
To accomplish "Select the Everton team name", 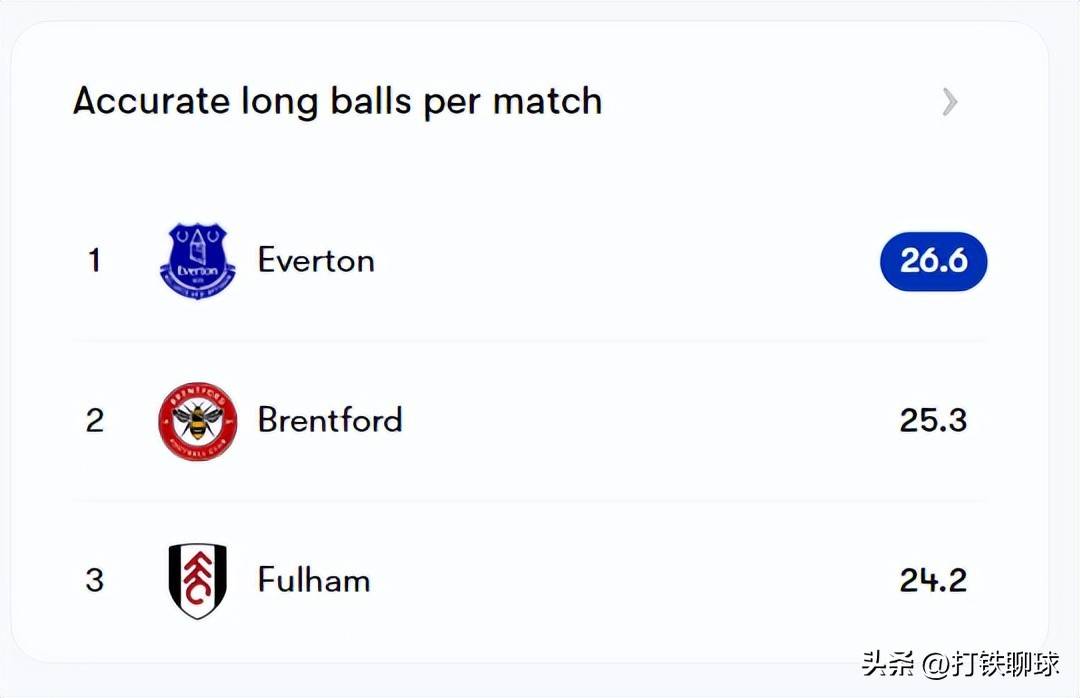I will coord(316,261).
